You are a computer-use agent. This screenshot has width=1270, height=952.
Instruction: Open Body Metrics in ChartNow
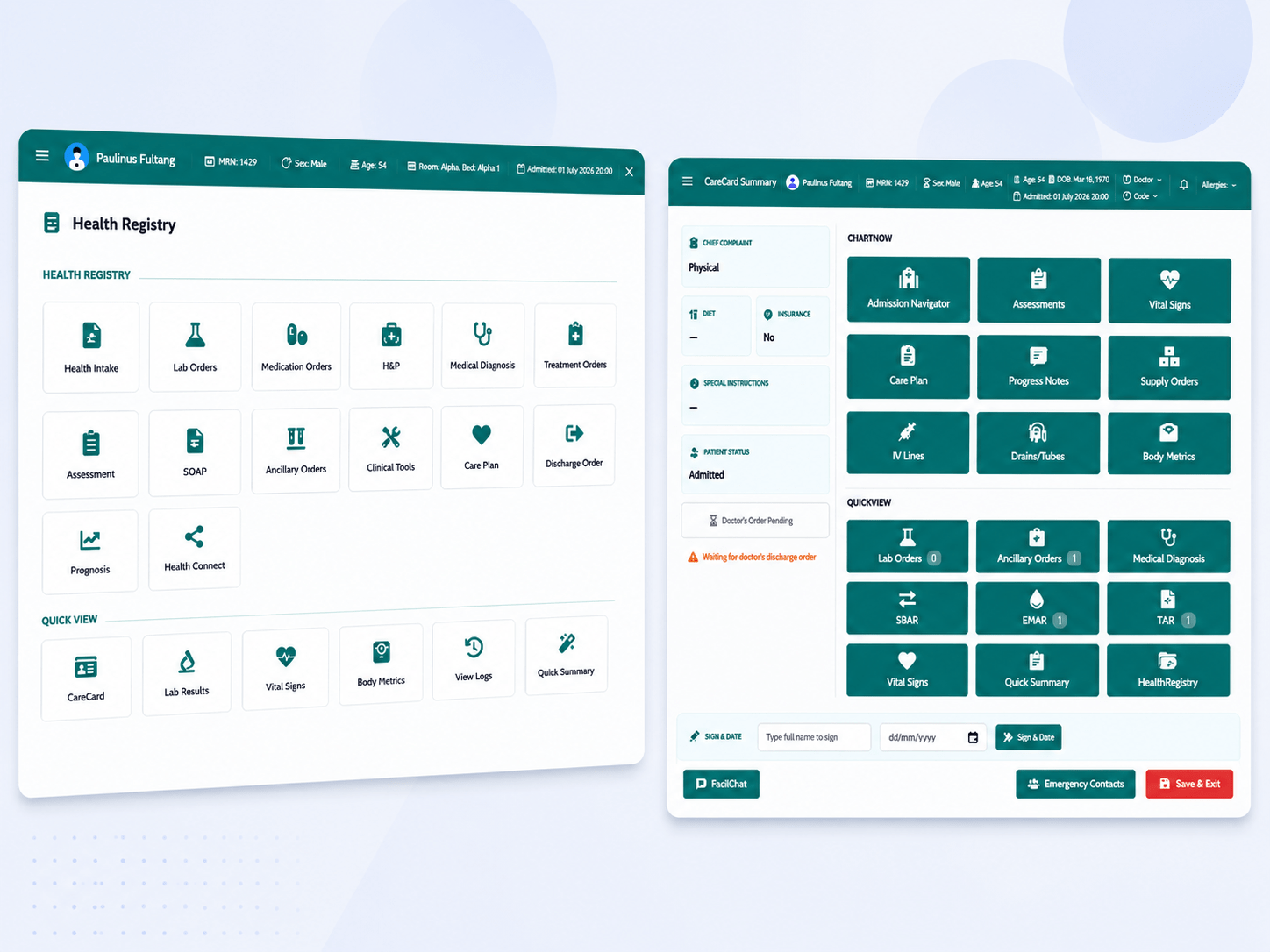[x=1169, y=444]
